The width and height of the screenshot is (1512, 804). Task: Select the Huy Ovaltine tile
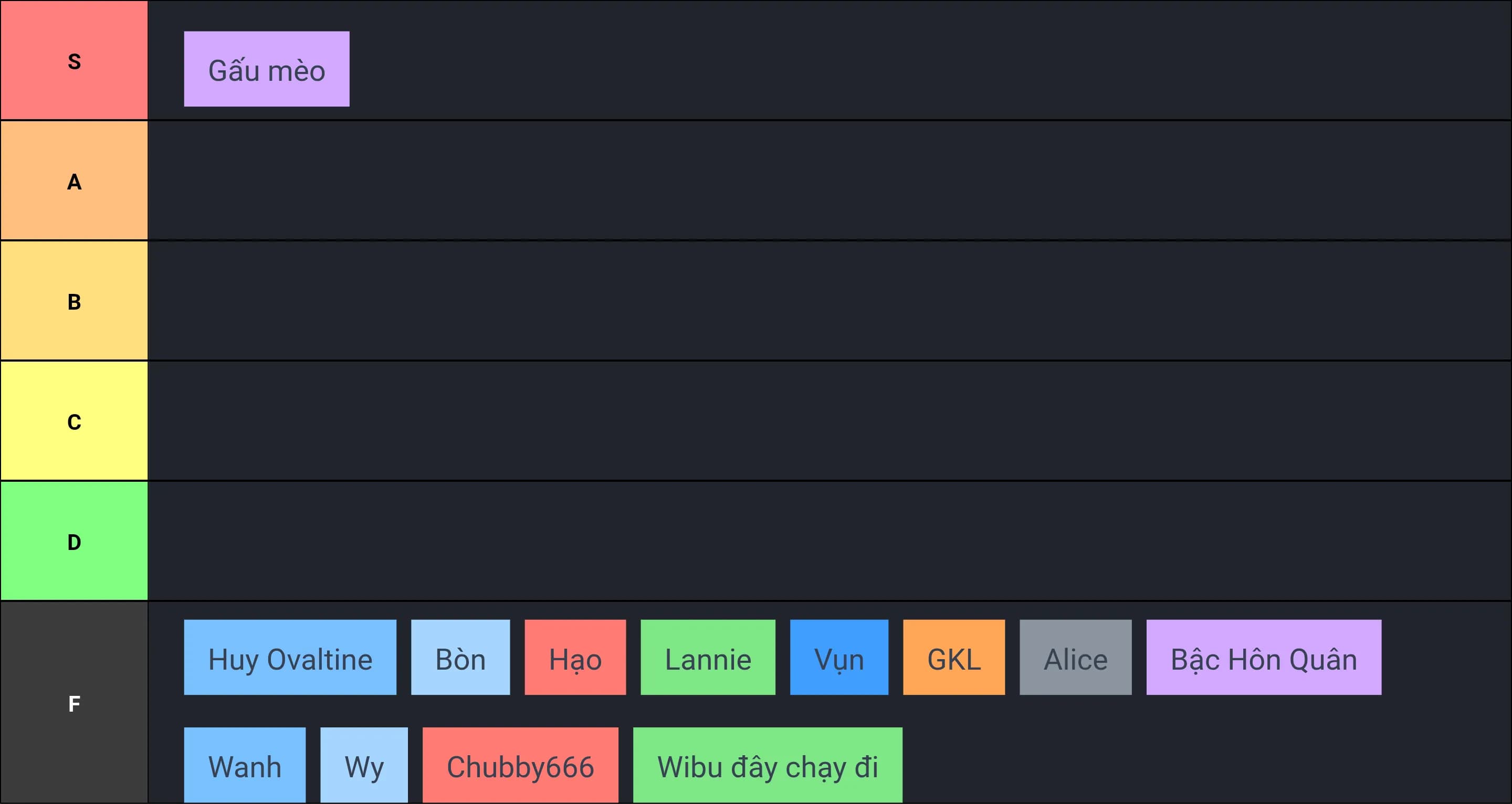point(290,658)
